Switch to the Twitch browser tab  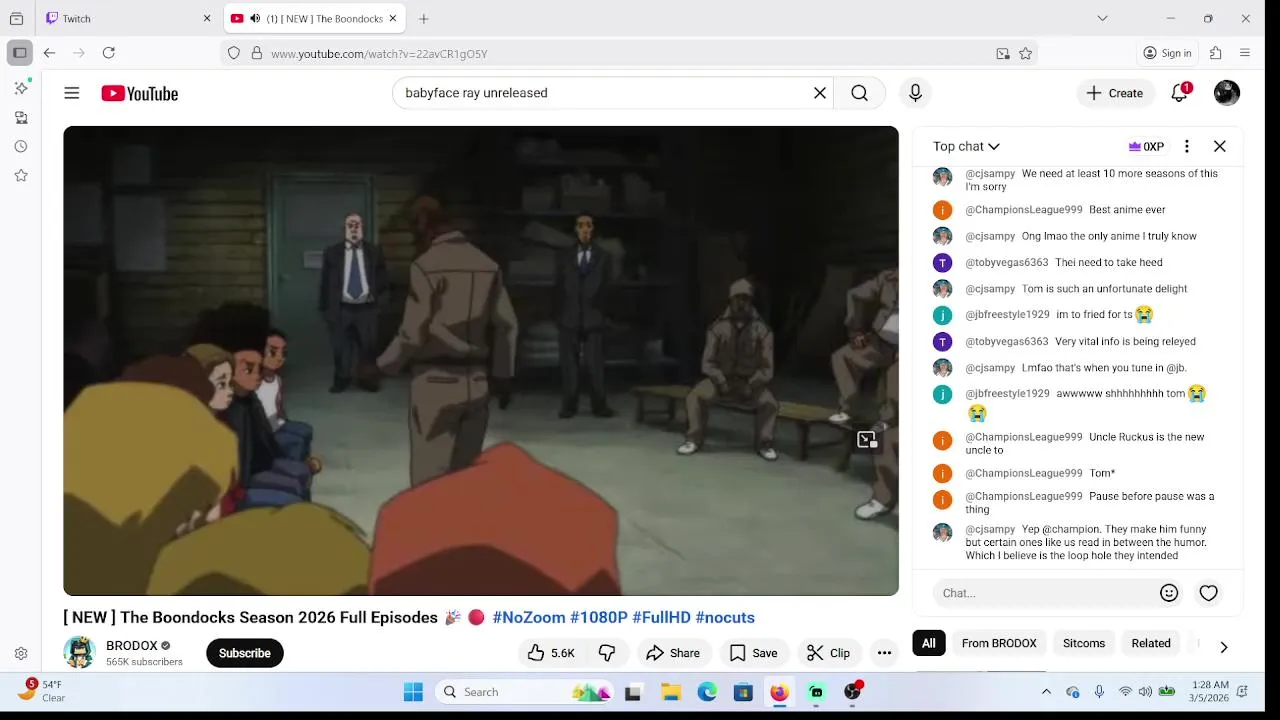coord(130,18)
